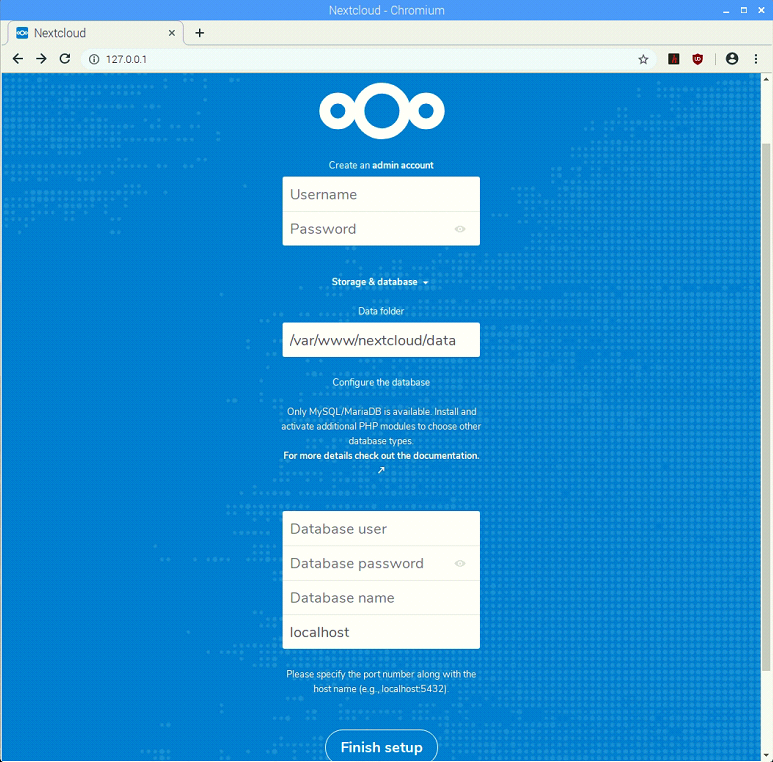The image size is (773, 762).
Task: Edit the localhost database host field
Action: point(381,632)
